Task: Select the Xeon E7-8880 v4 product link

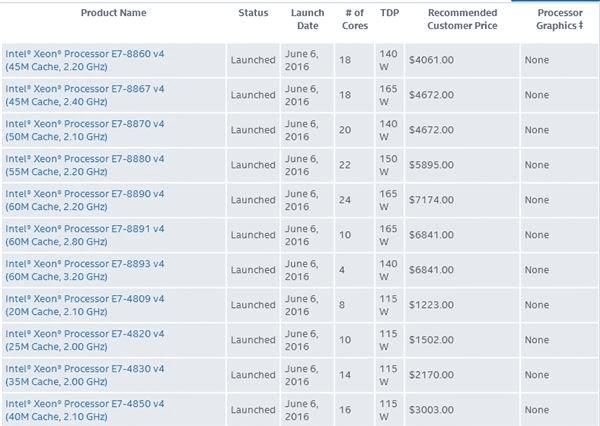Action: [x=83, y=158]
